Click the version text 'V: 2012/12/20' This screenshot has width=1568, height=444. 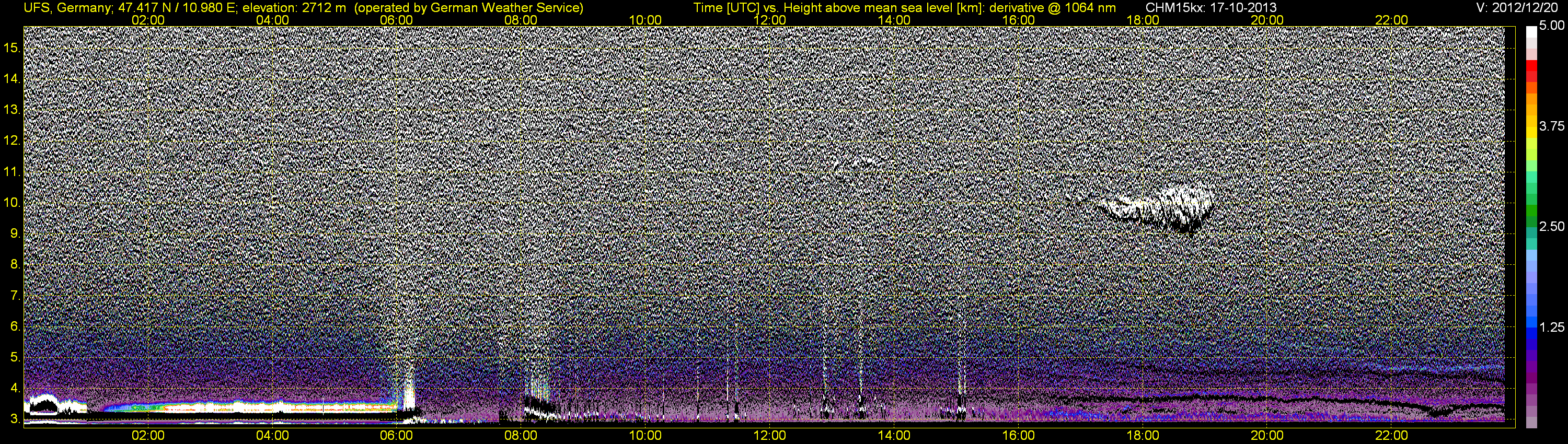[x=1517, y=8]
